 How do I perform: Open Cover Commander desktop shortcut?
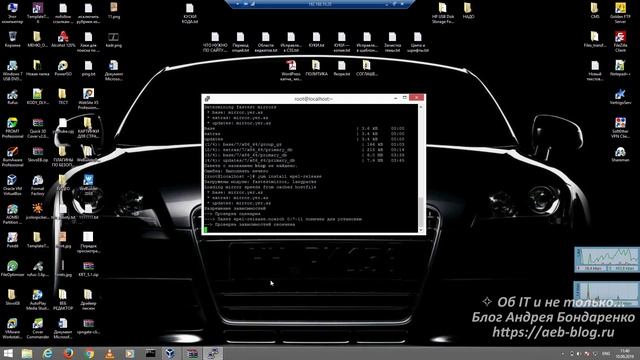(x=38, y=329)
